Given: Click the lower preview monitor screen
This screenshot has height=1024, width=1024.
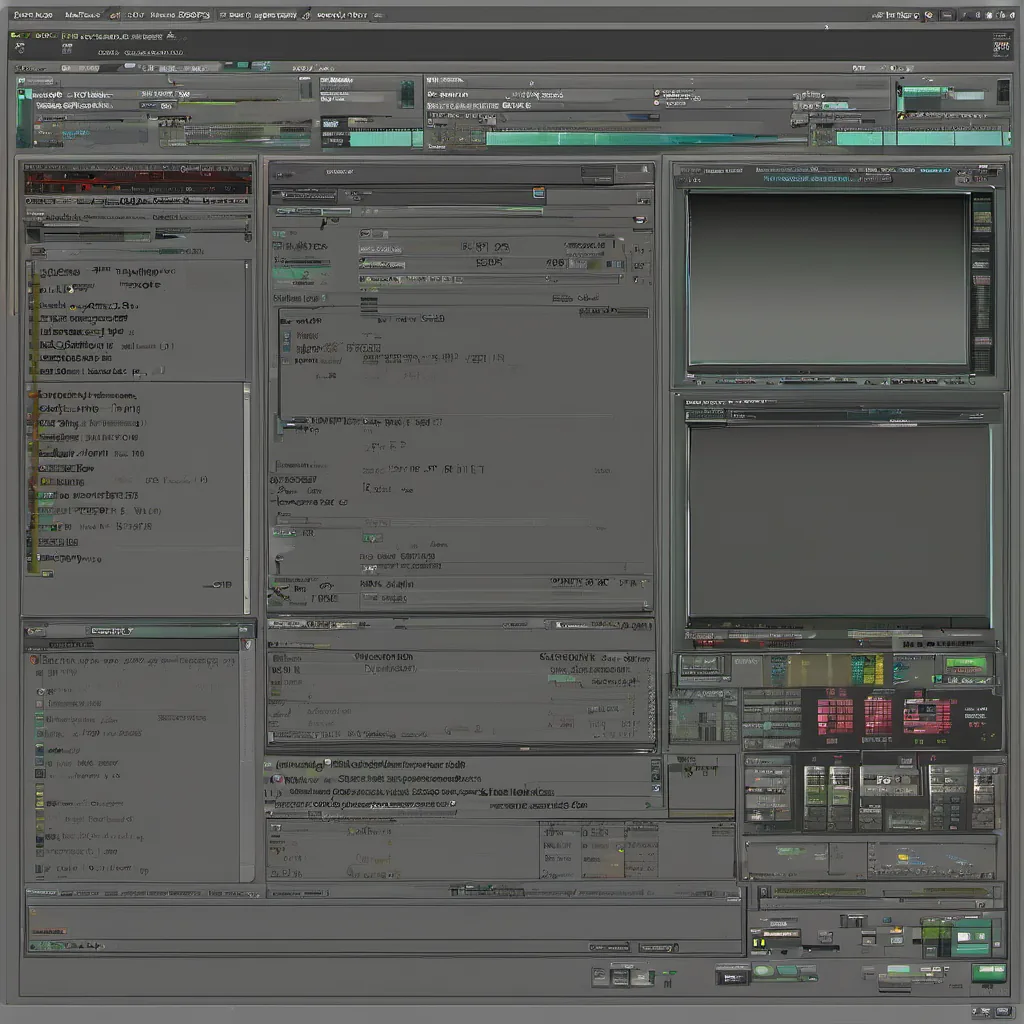Looking at the screenshot, I should (838, 520).
